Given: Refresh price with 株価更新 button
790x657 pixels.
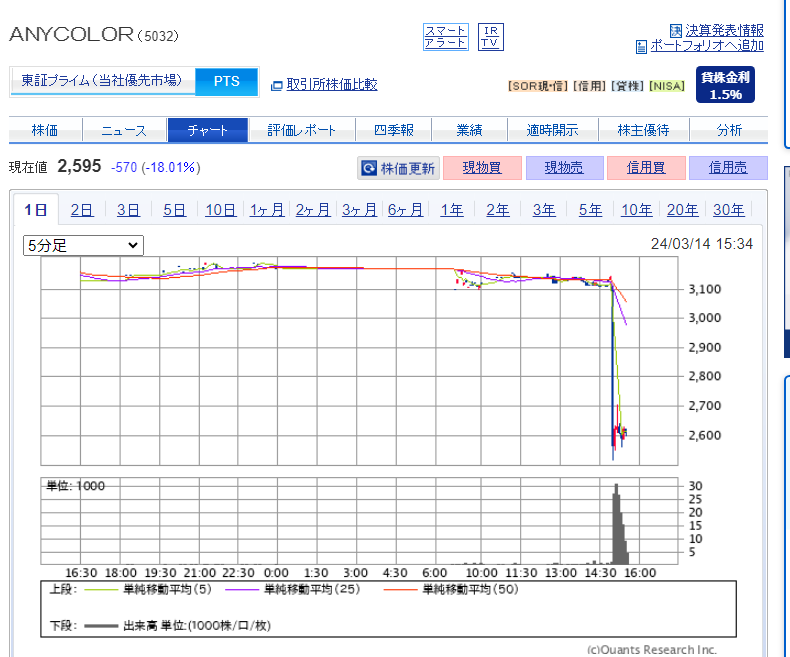Looking at the screenshot, I should (399, 168).
